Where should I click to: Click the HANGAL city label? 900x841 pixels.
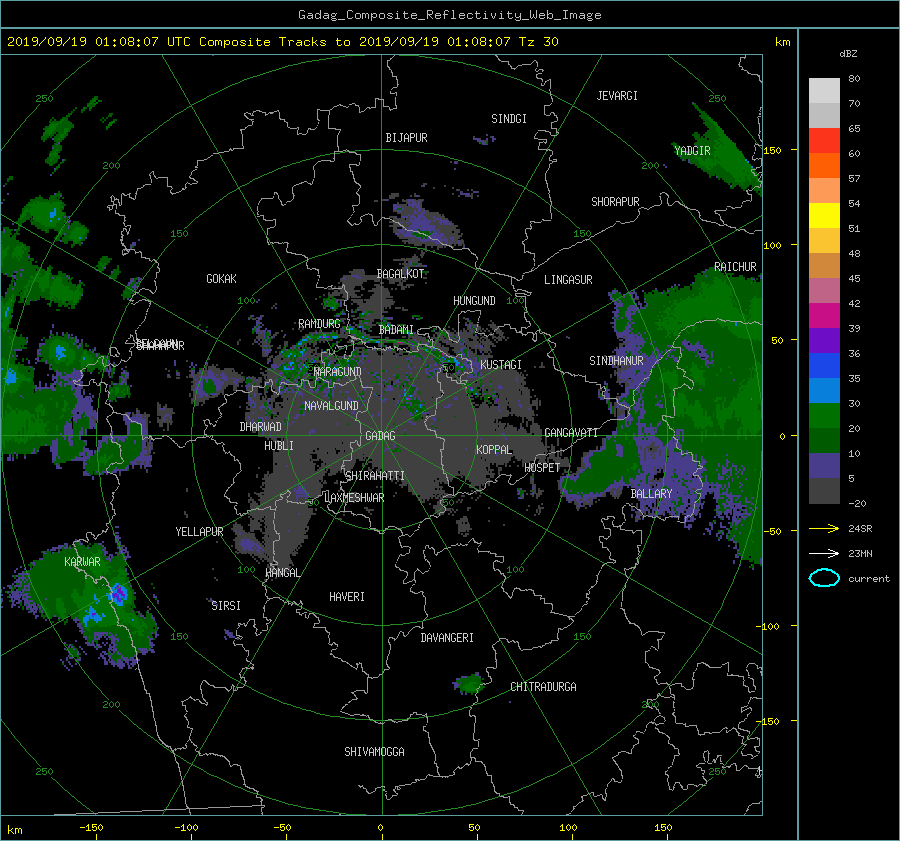282,573
